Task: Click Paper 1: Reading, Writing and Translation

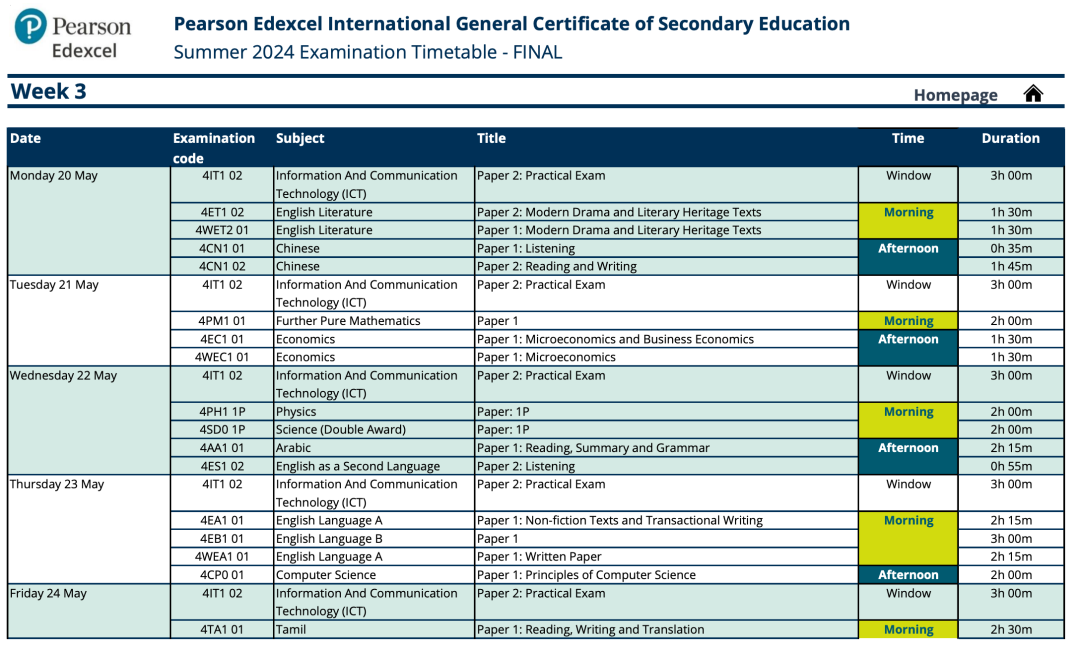Action: point(590,630)
